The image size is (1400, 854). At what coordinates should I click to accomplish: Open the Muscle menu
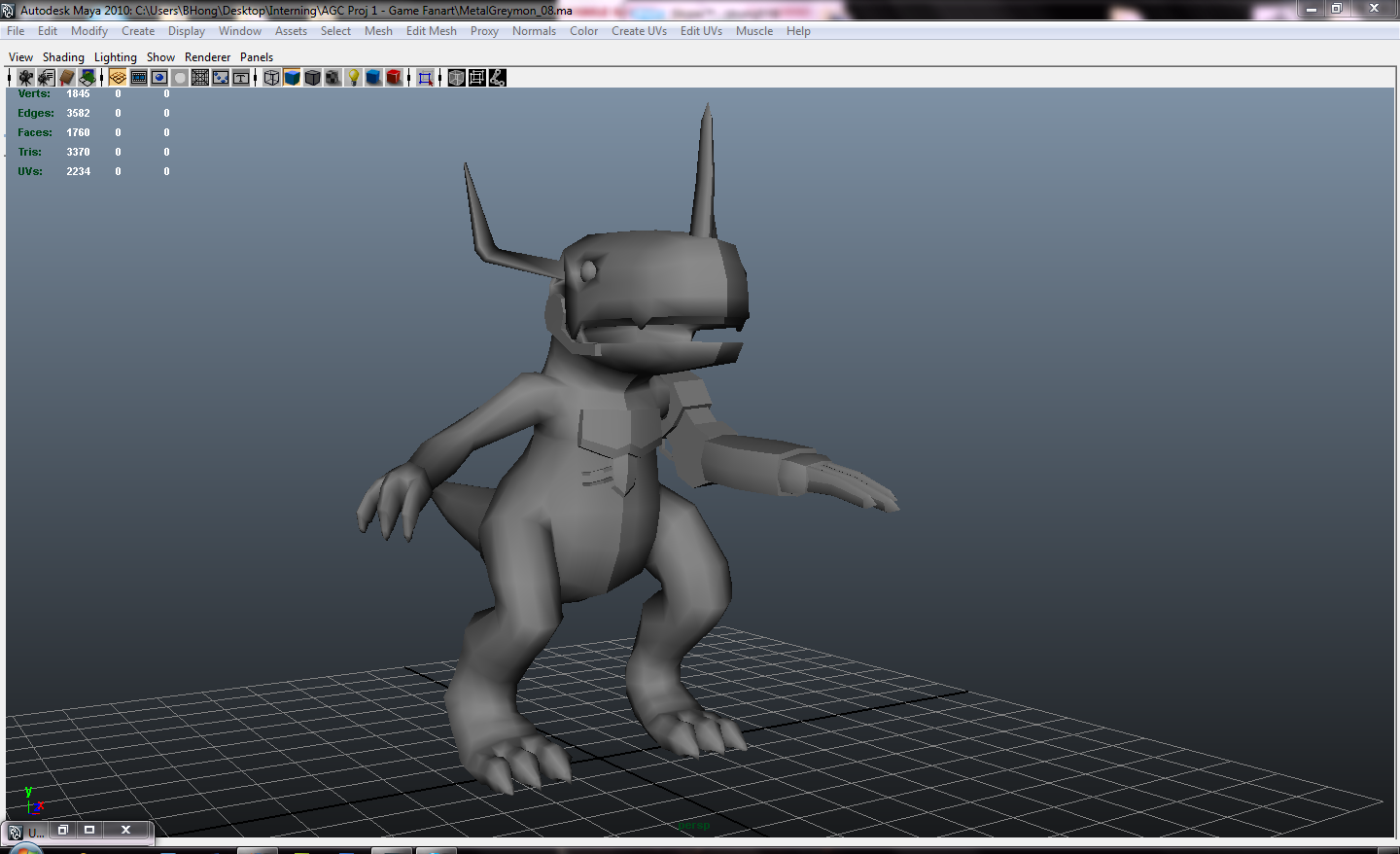[x=754, y=31]
